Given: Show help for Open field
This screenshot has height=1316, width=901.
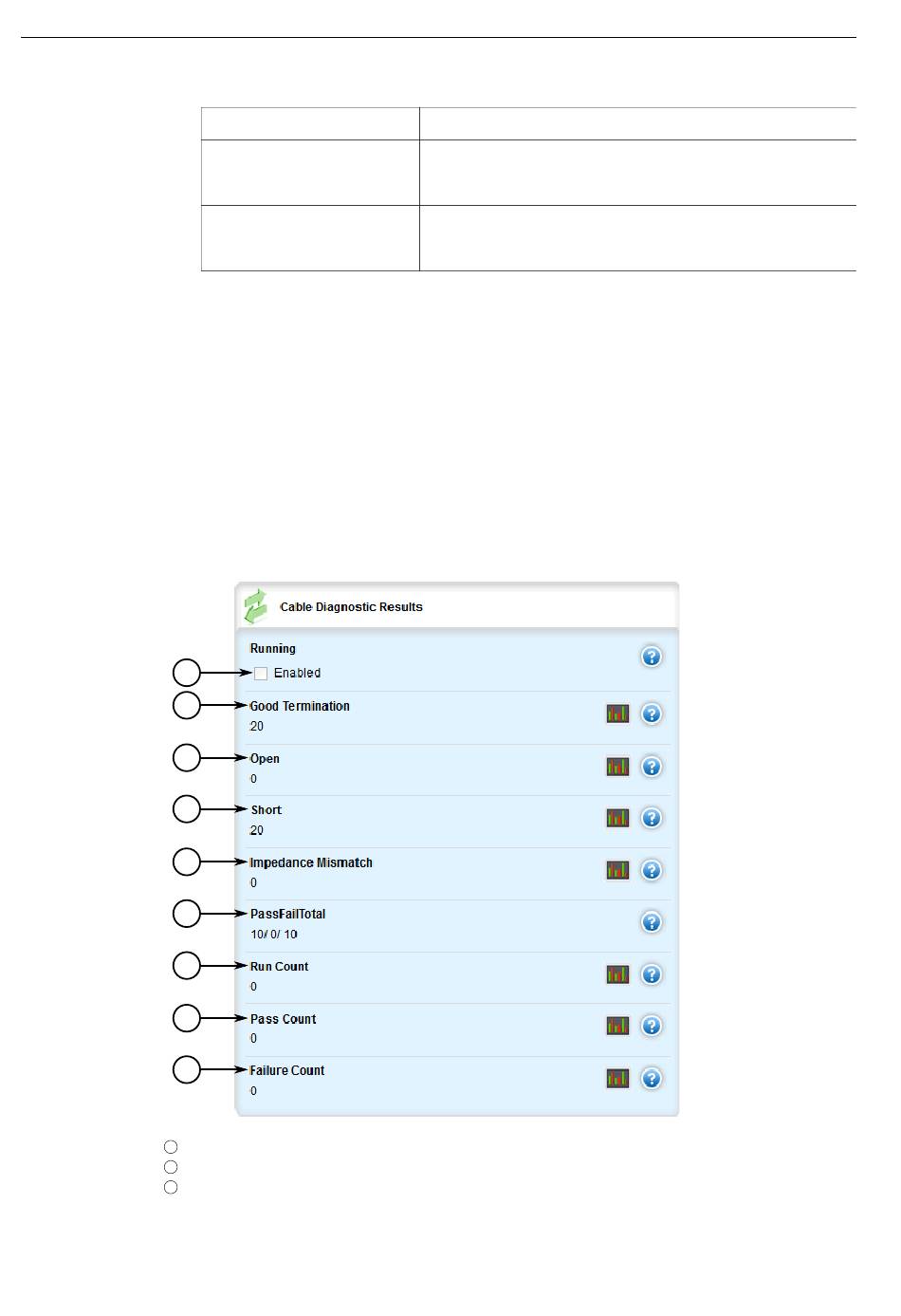Looking at the screenshot, I should tap(652, 767).
